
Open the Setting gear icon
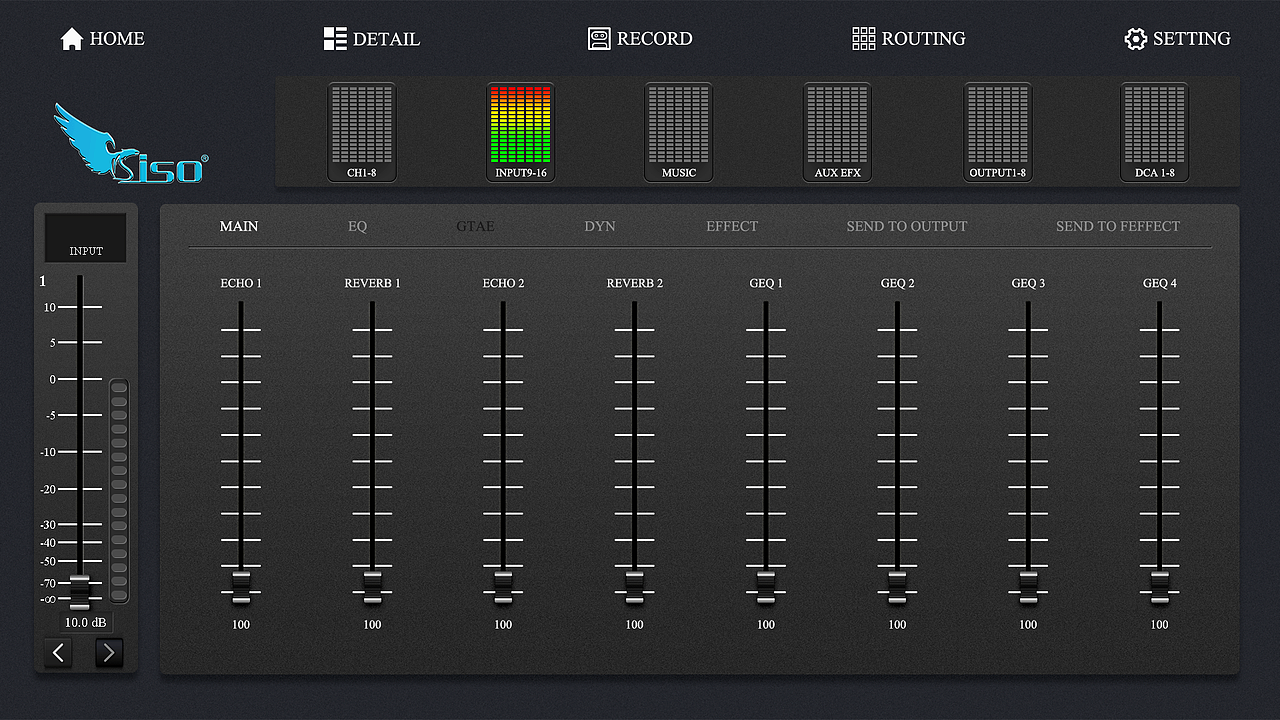[1135, 39]
